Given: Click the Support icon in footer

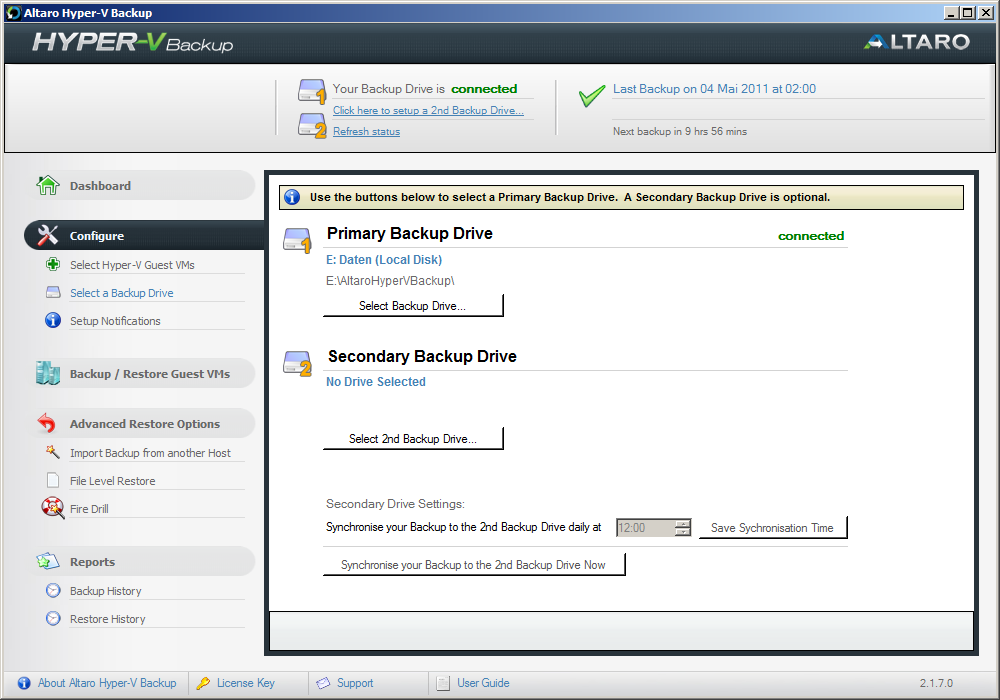Looking at the screenshot, I should [323, 683].
